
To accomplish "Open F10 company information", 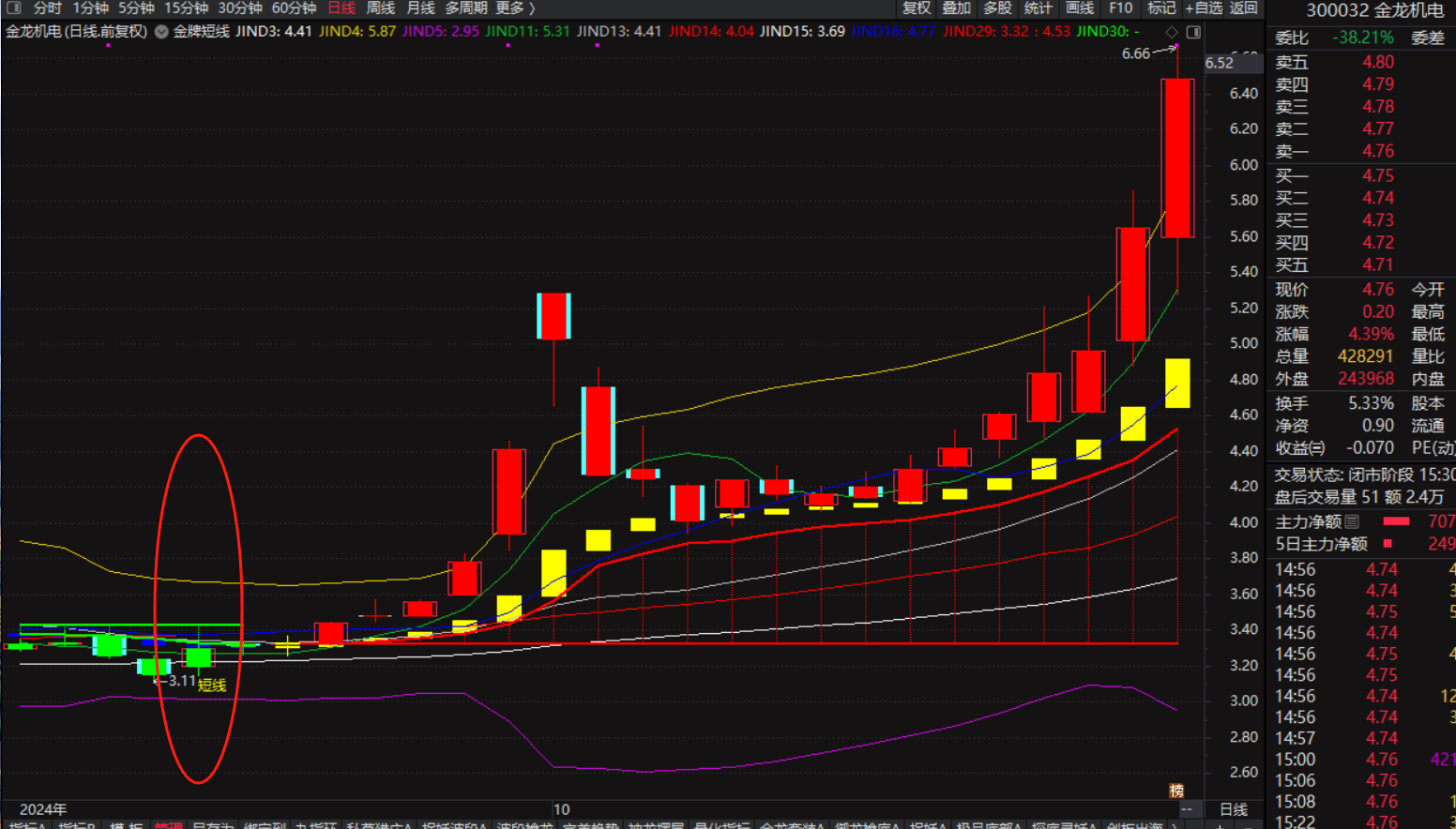I will pos(1120,8).
